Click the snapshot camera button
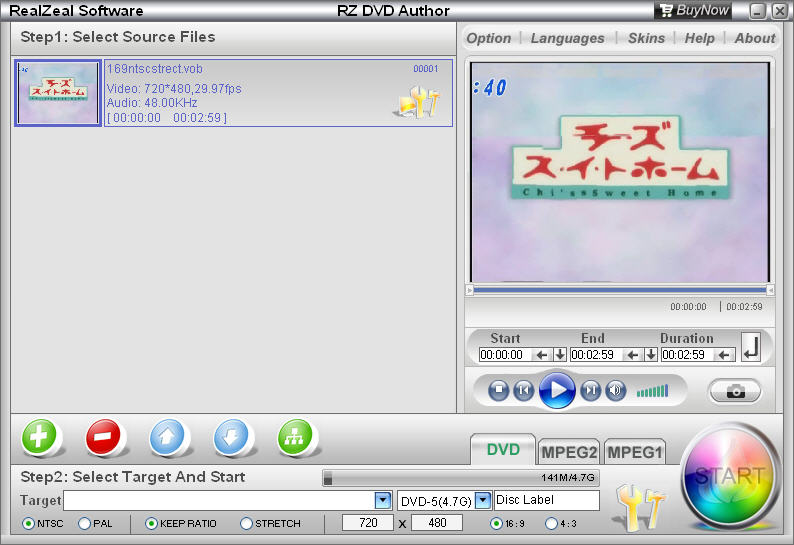Viewport: 794px width, 545px height. click(x=735, y=391)
